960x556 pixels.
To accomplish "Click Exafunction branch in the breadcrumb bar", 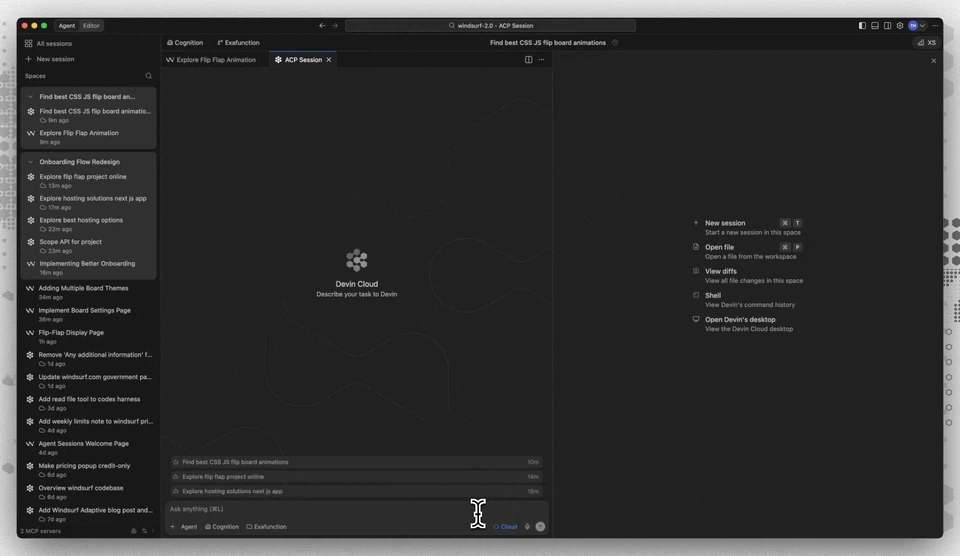I will [x=238, y=43].
